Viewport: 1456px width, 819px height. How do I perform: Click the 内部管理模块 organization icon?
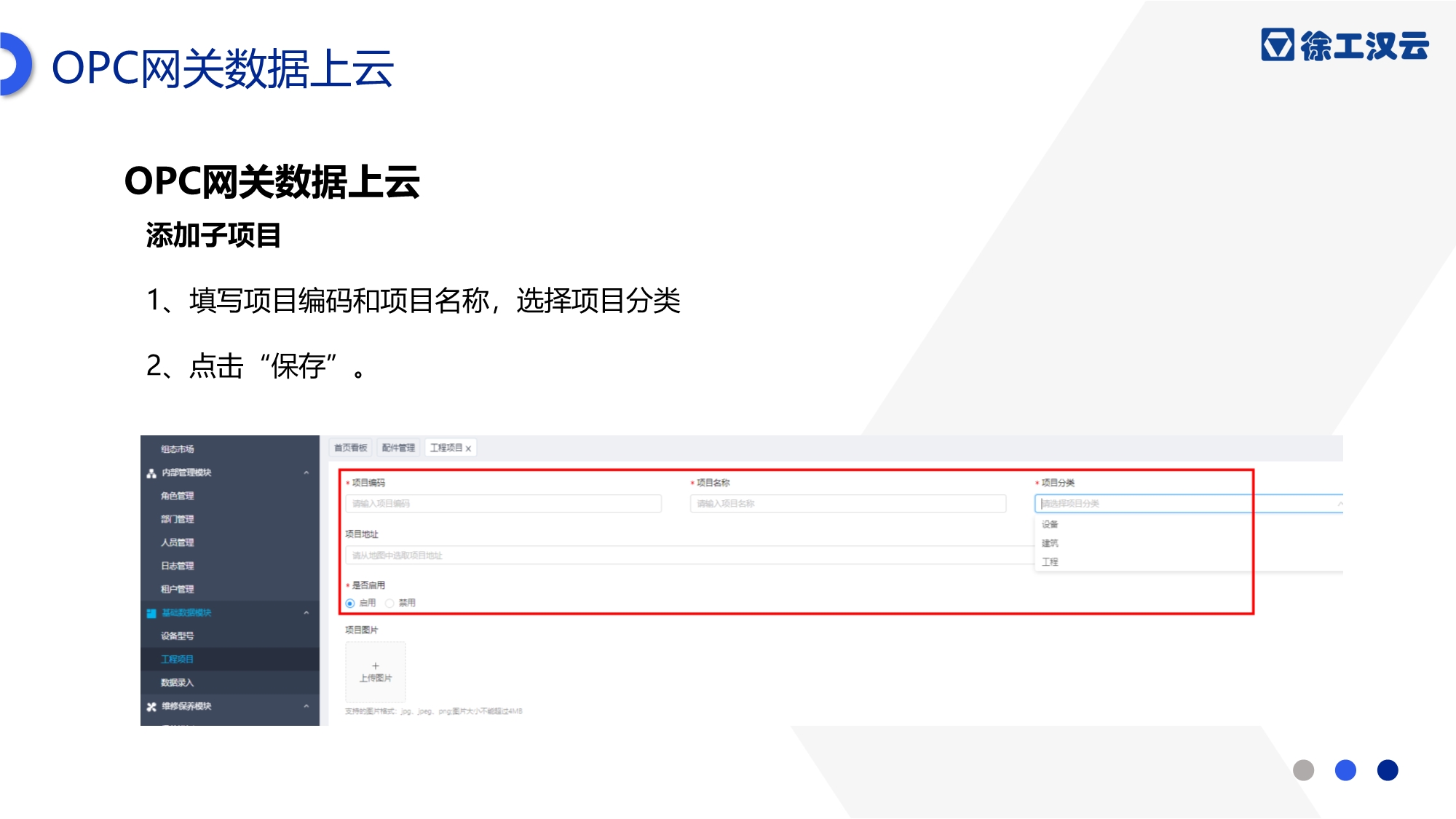(151, 473)
